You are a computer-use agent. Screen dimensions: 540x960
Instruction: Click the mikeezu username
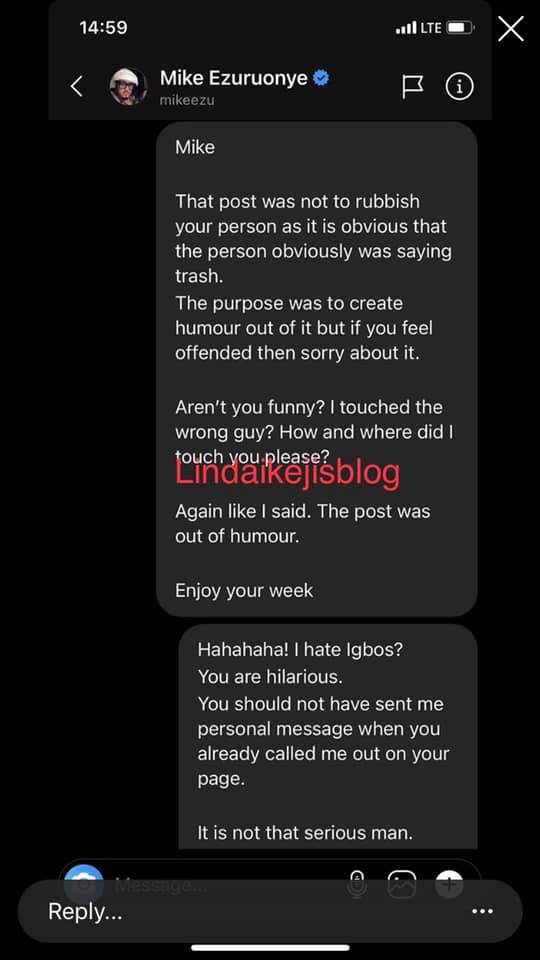[187, 100]
